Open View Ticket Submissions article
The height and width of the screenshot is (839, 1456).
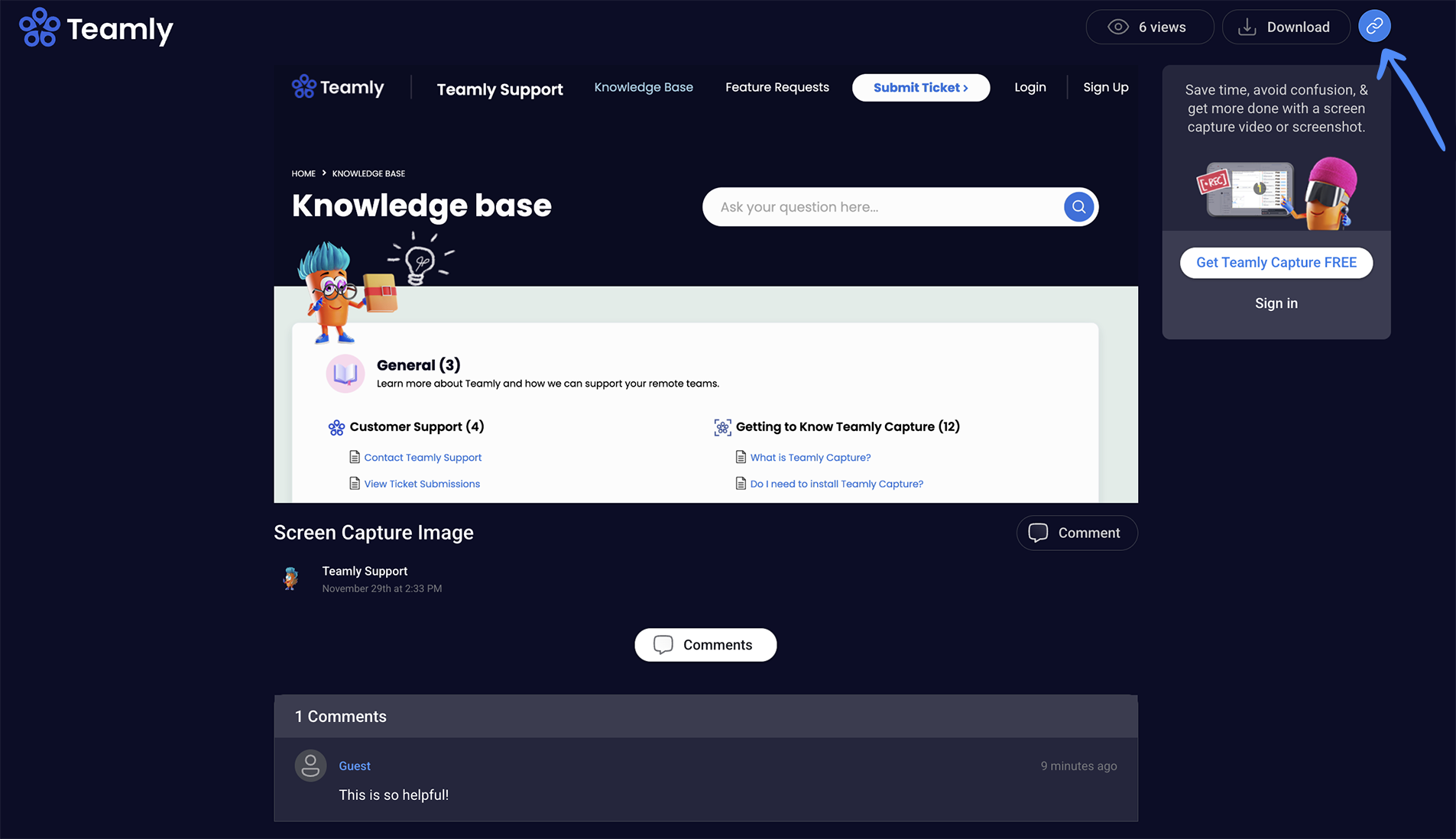click(422, 484)
